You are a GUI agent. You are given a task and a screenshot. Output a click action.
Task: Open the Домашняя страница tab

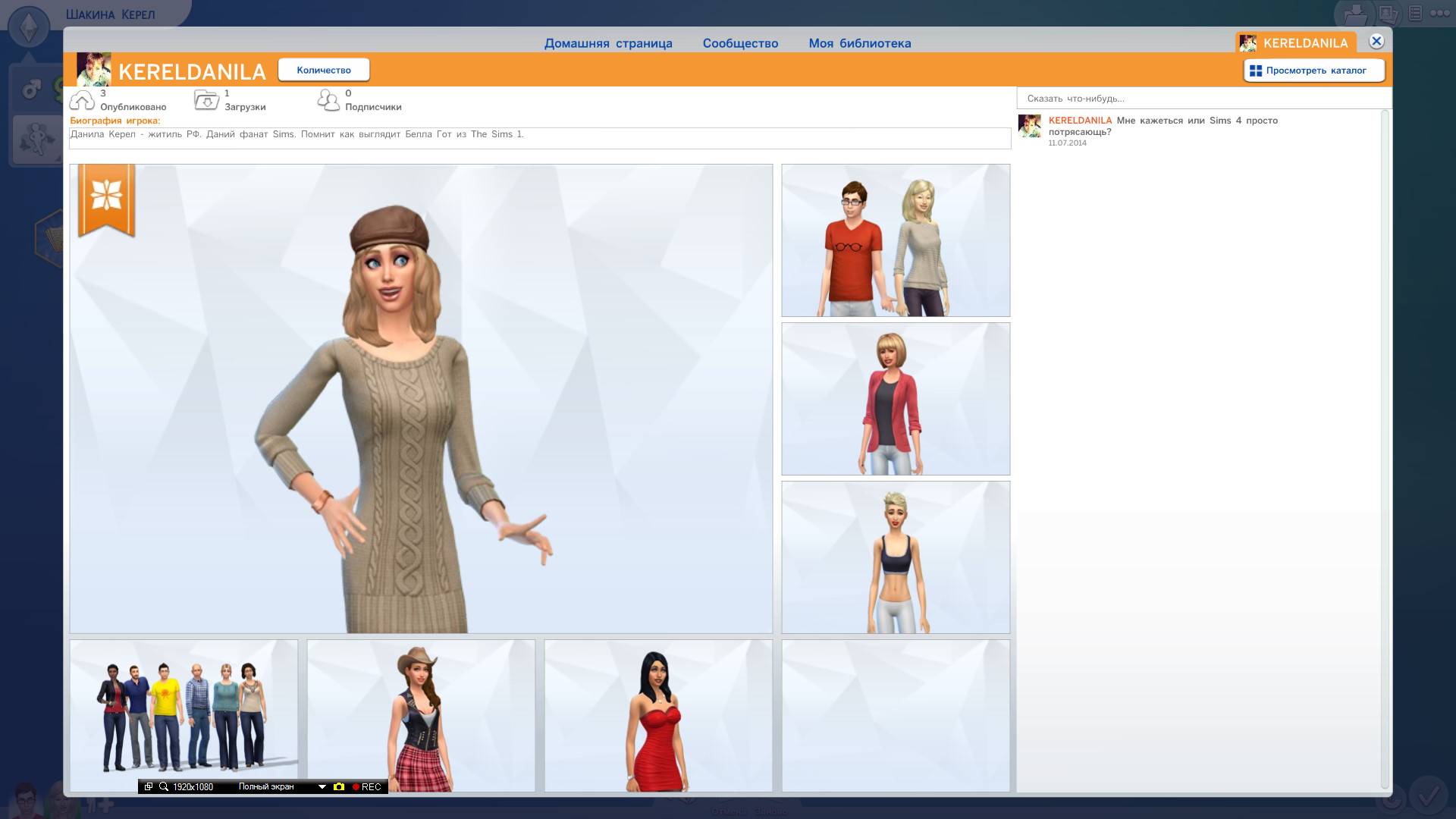point(607,43)
